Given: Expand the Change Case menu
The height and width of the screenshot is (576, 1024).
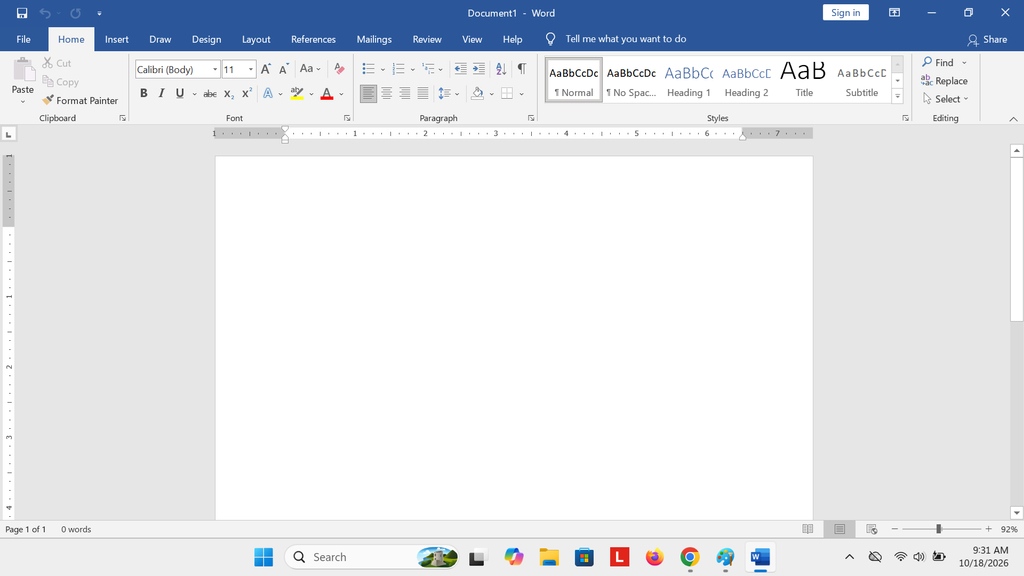Looking at the screenshot, I should (310, 69).
